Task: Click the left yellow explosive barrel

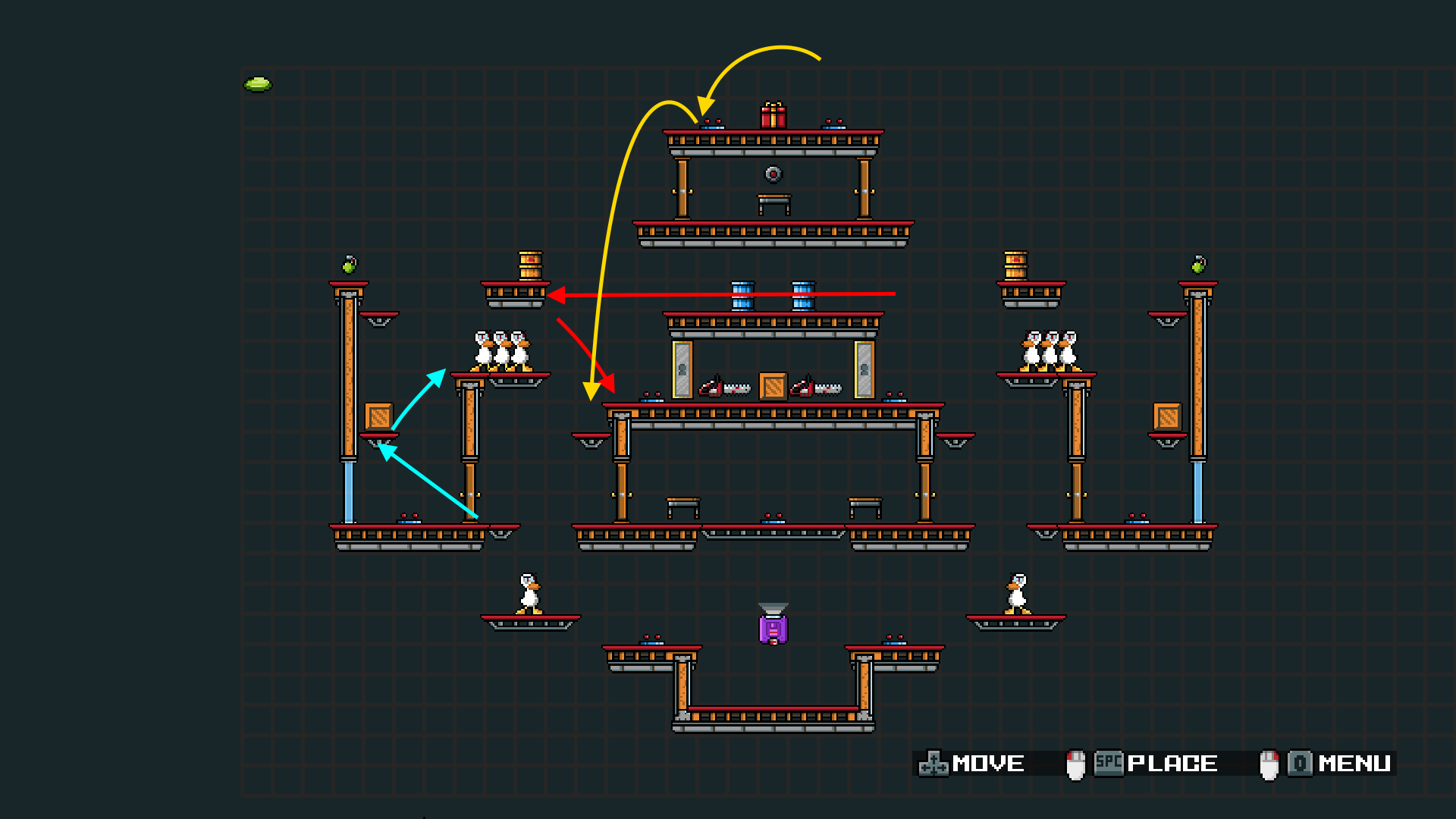Action: (530, 266)
